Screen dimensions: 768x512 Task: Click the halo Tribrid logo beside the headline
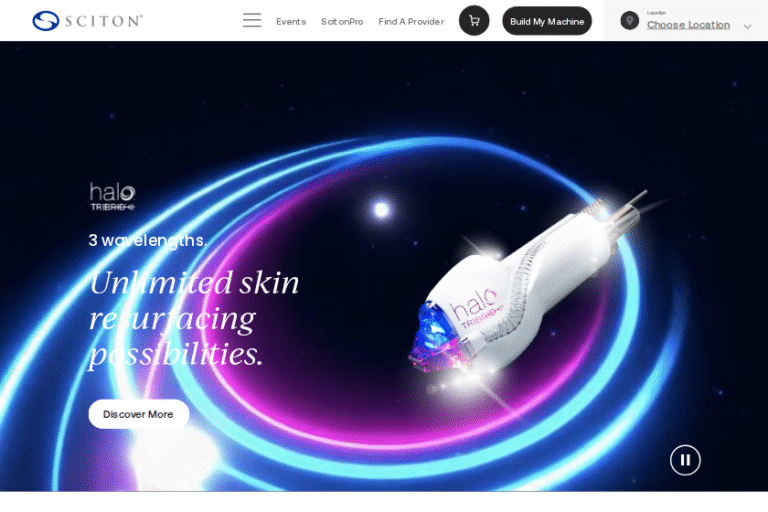coord(112,196)
